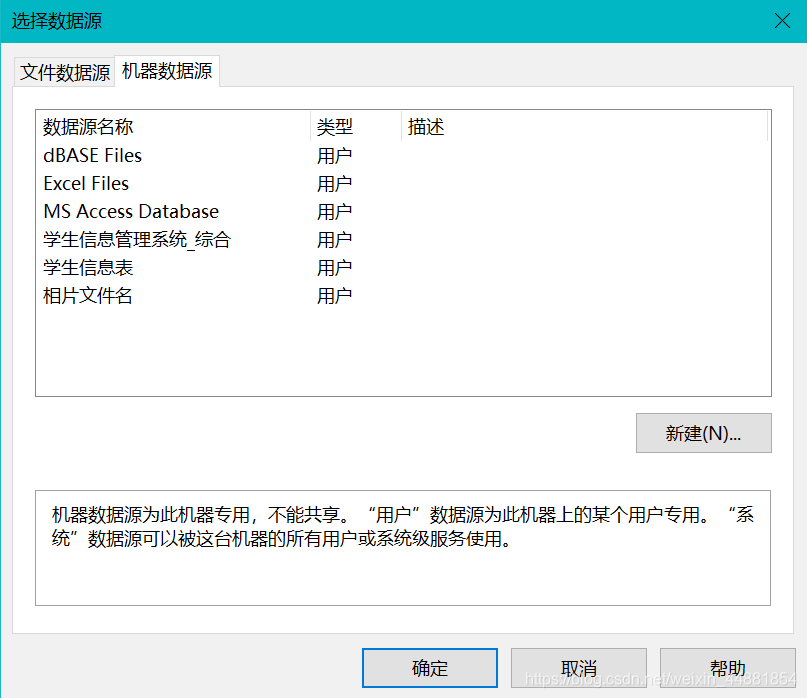Viewport: 807px width, 698px height.
Task: Switch to the 文件数据源 tab
Action: coord(63,71)
